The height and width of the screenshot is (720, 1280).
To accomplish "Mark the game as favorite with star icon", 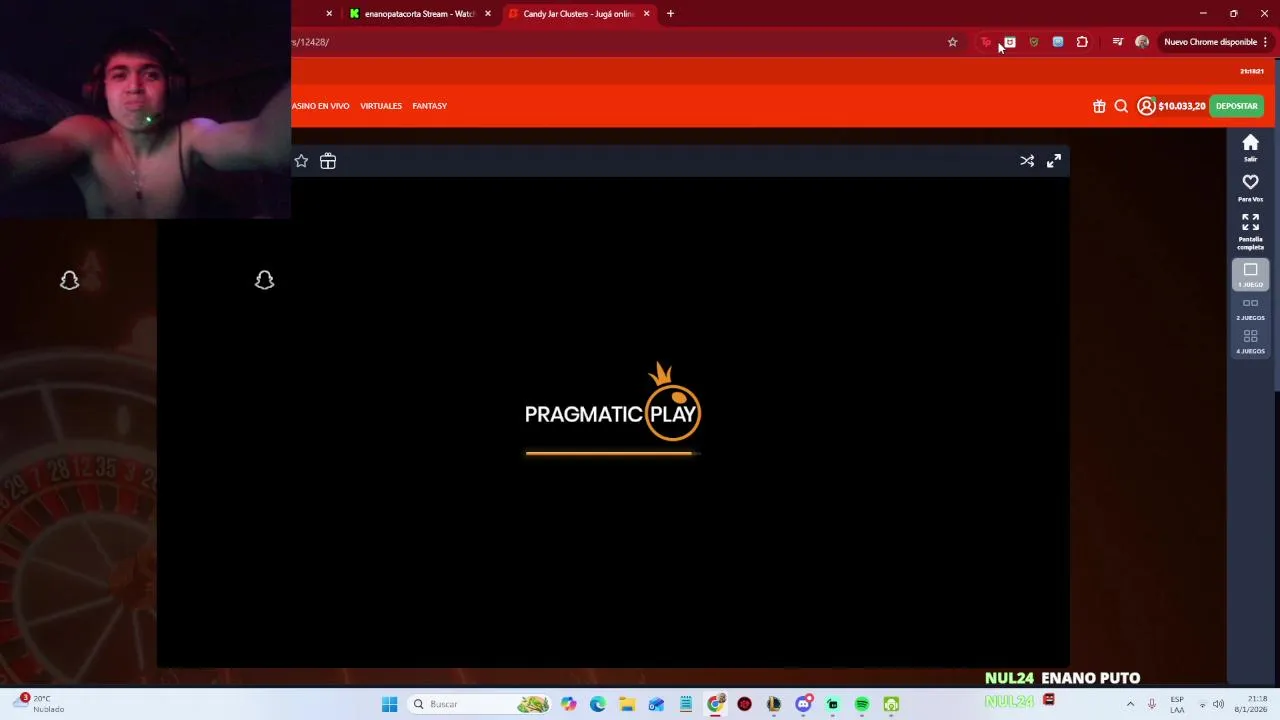I will click(301, 161).
